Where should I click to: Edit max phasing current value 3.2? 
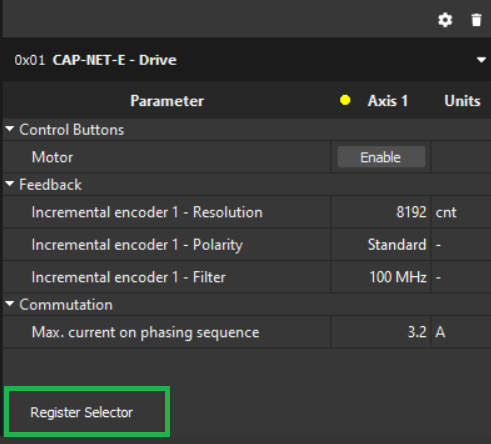click(380, 332)
